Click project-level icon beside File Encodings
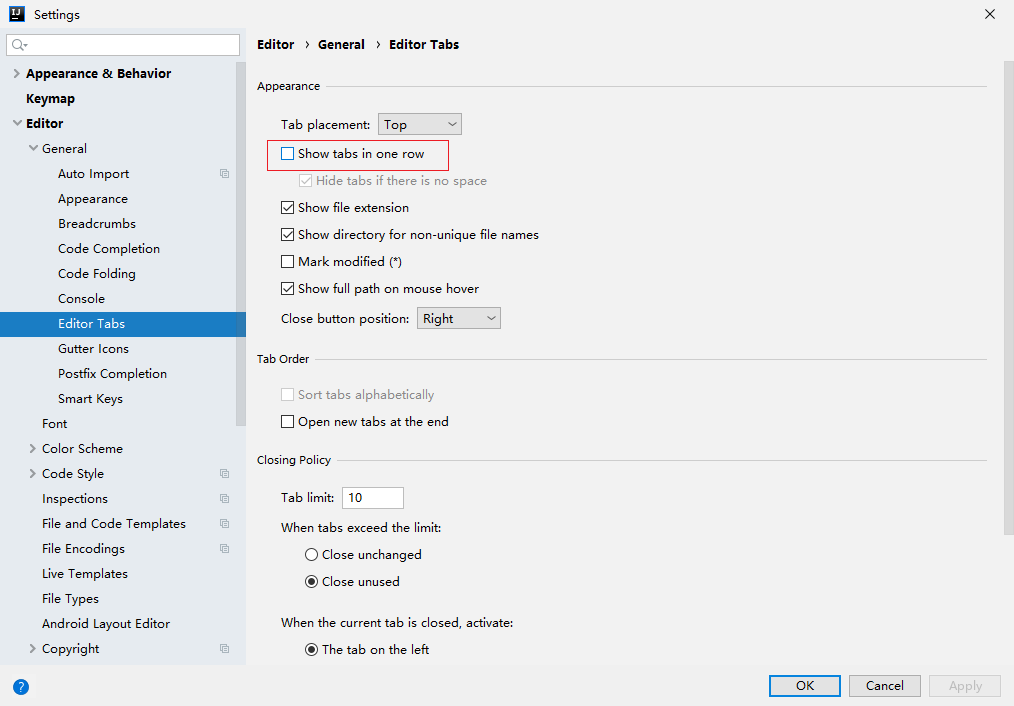This screenshot has width=1014, height=706. point(224,548)
